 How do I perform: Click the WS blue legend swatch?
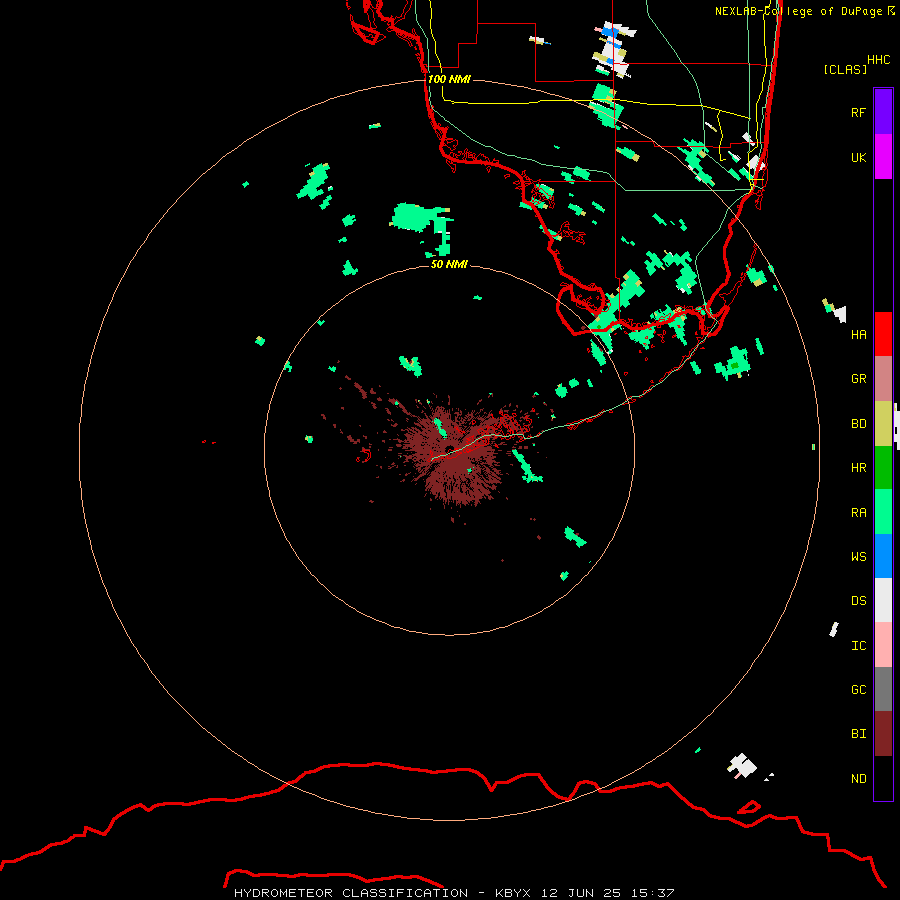883,556
